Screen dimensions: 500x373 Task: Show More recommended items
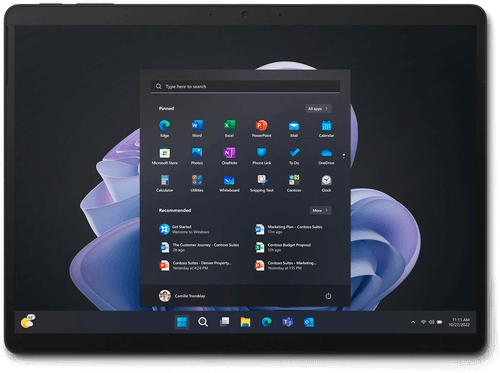320,210
